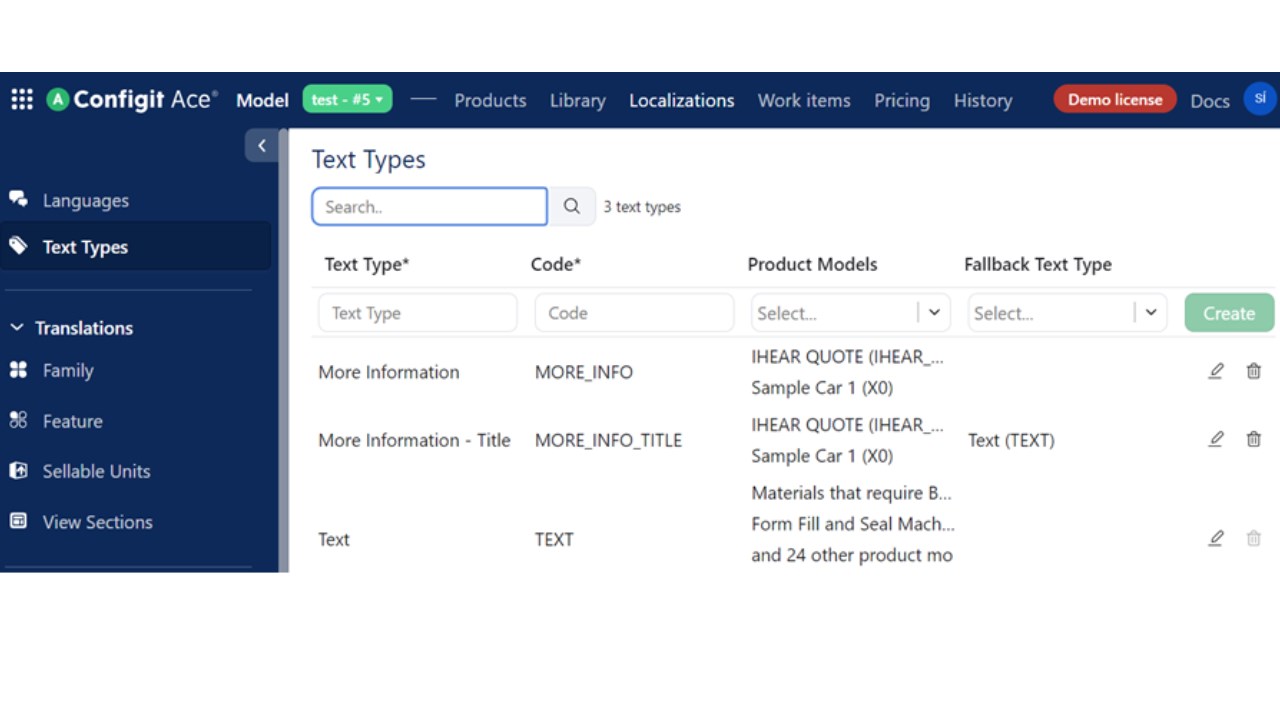The width and height of the screenshot is (1280, 720).
Task: Open the Pricing menu item
Action: (901, 100)
